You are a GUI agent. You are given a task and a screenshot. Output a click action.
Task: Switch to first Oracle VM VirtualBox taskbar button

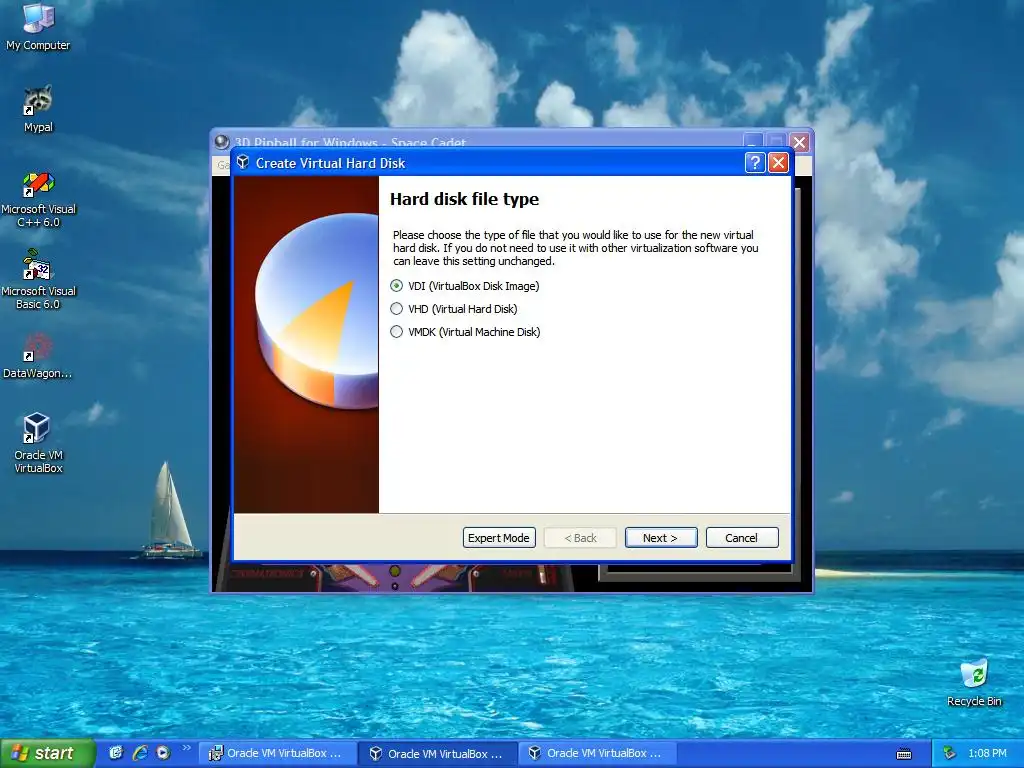tap(276, 754)
